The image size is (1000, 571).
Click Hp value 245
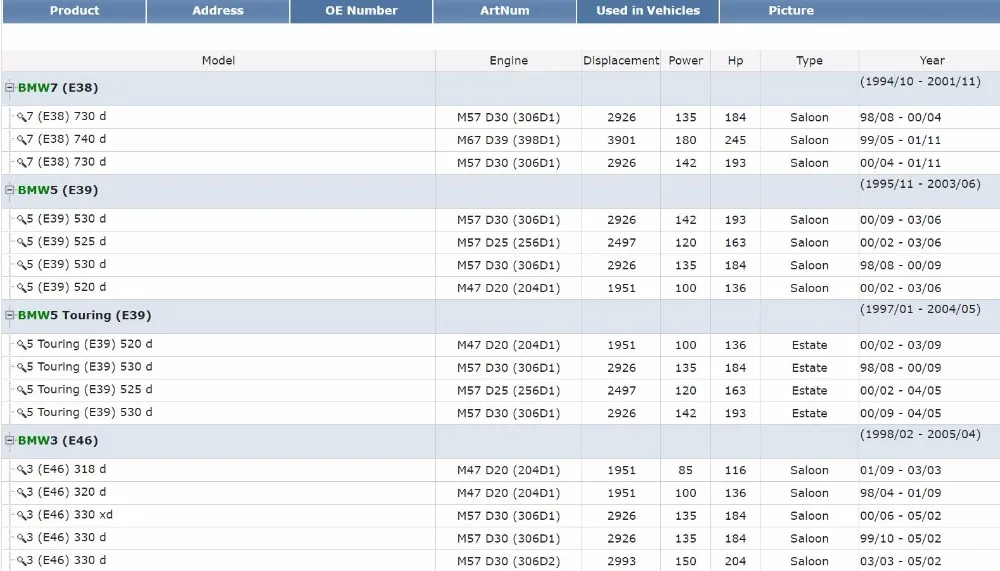[x=735, y=140]
